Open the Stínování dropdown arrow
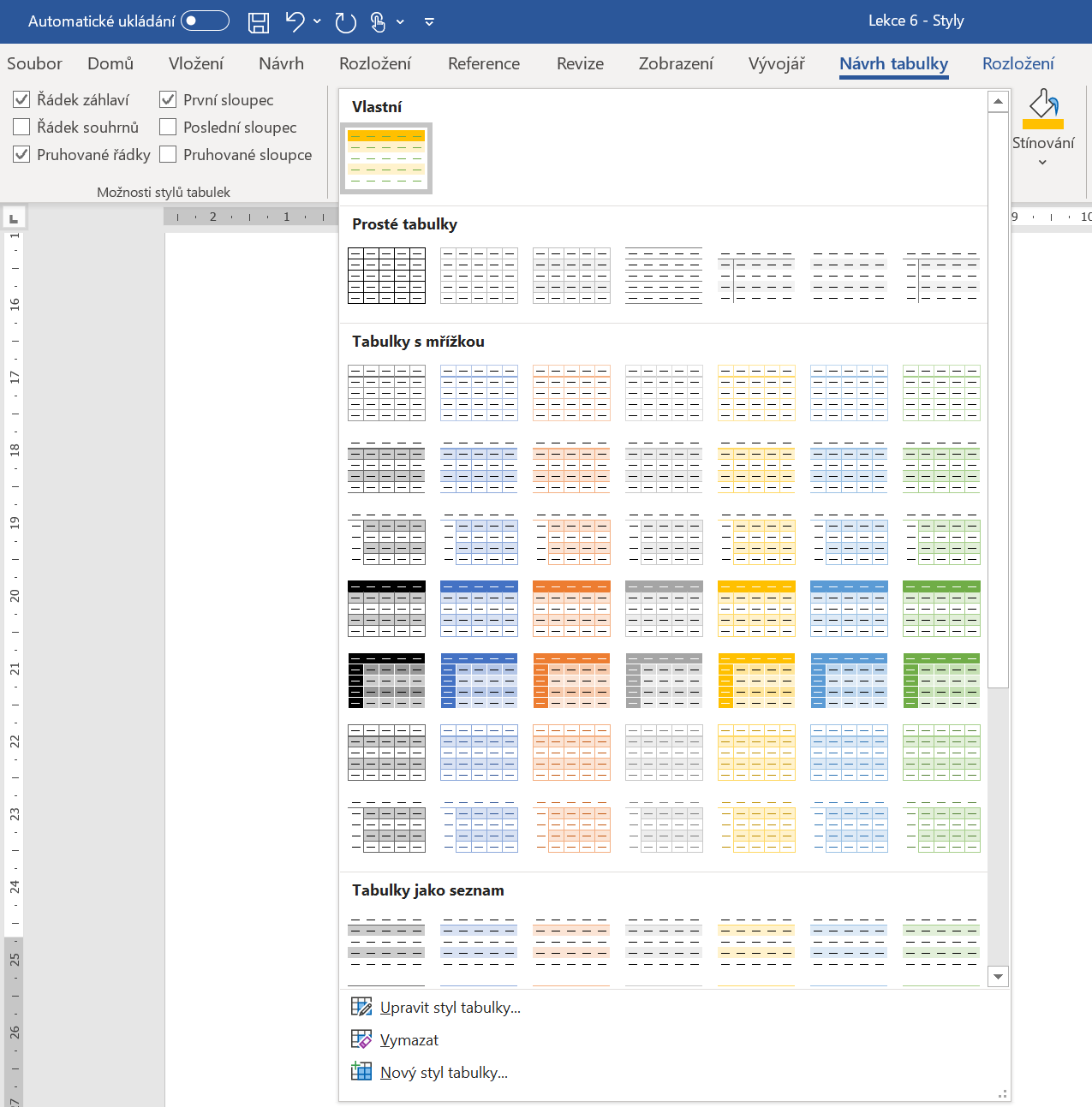The width and height of the screenshot is (1092, 1107). [1042, 162]
